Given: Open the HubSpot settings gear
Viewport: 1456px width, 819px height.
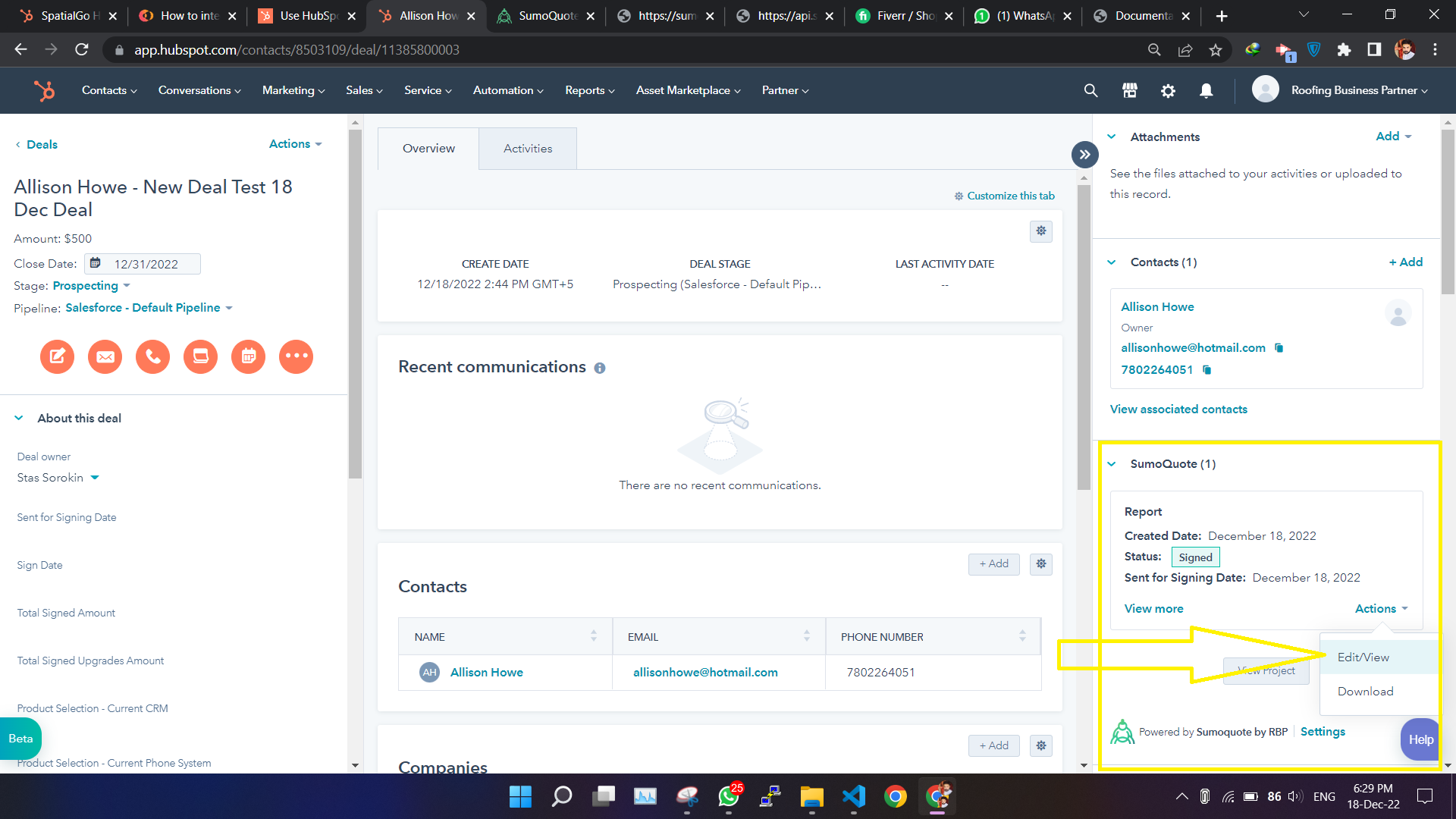Looking at the screenshot, I should coord(1168,90).
